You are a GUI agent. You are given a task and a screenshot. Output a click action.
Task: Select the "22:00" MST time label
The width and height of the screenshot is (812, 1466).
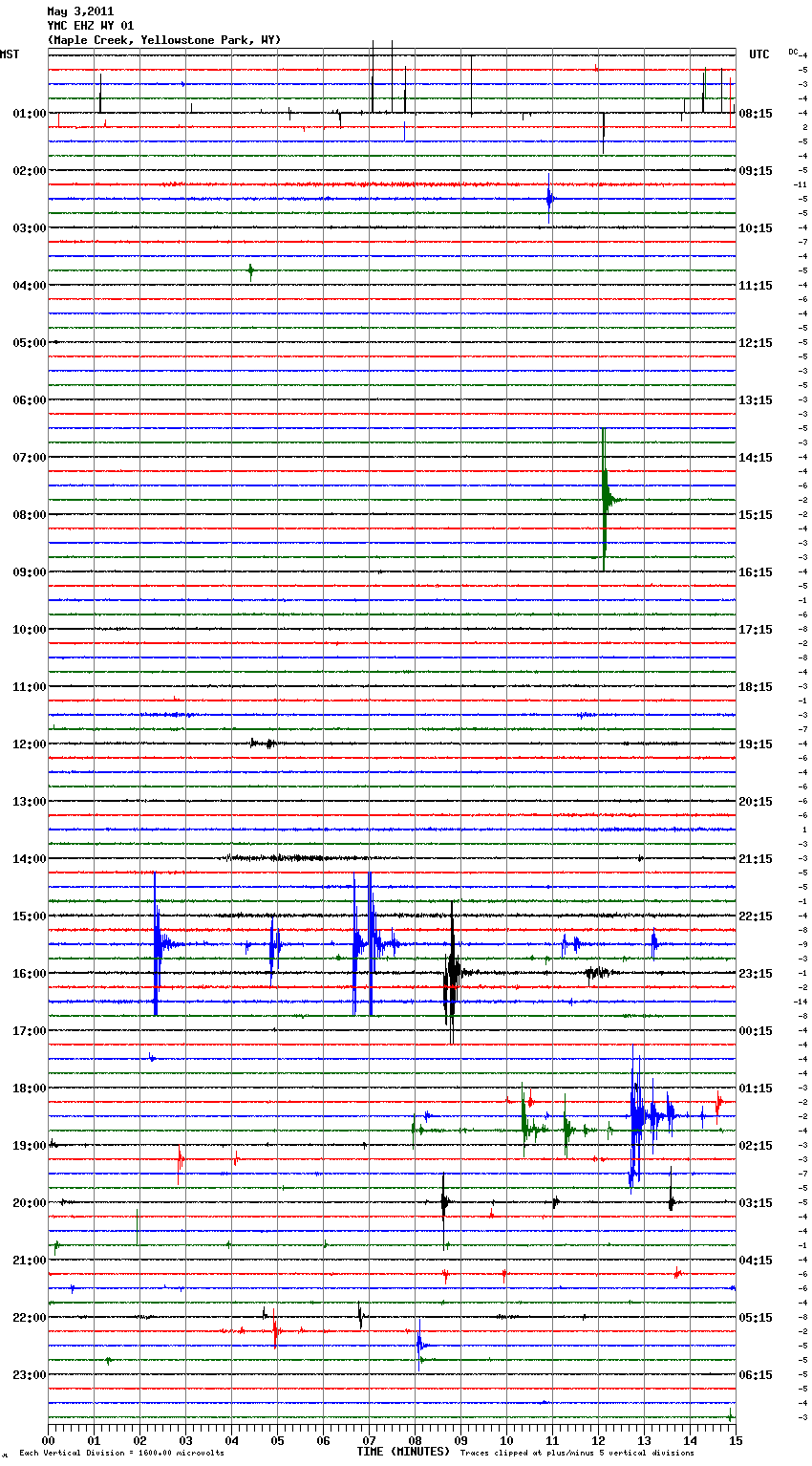[30, 1318]
